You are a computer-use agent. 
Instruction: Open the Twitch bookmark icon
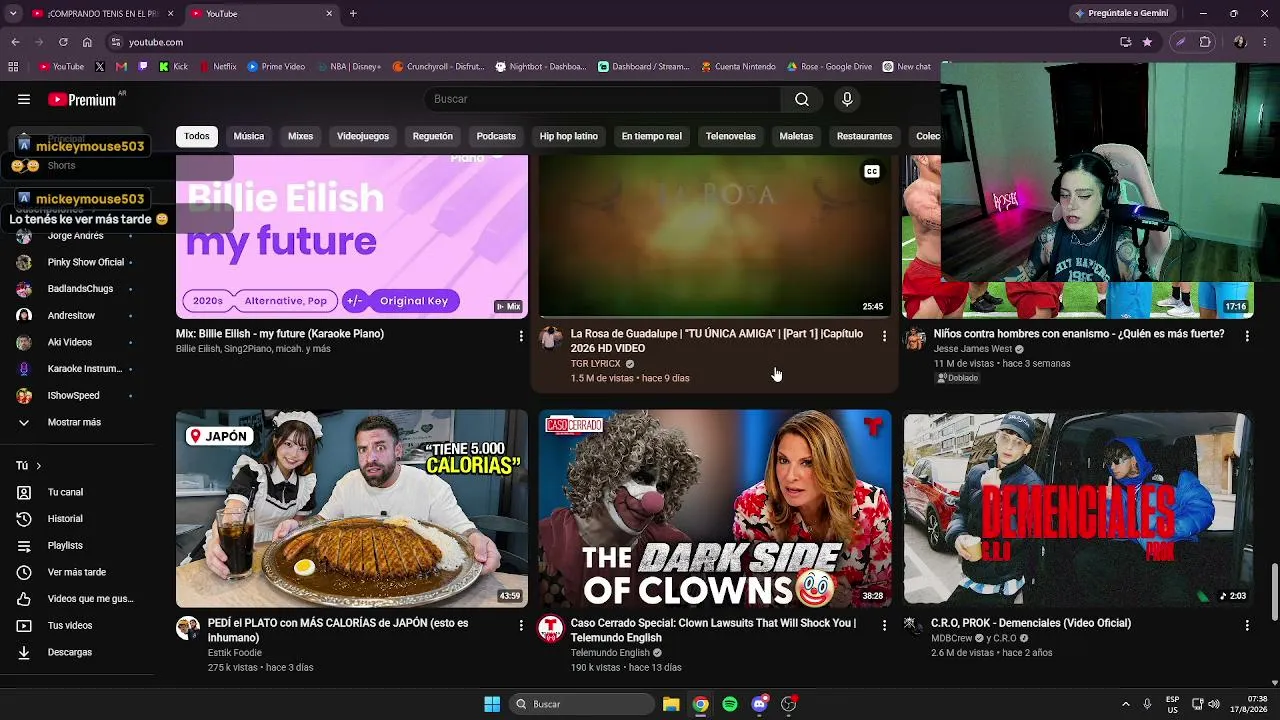143,67
